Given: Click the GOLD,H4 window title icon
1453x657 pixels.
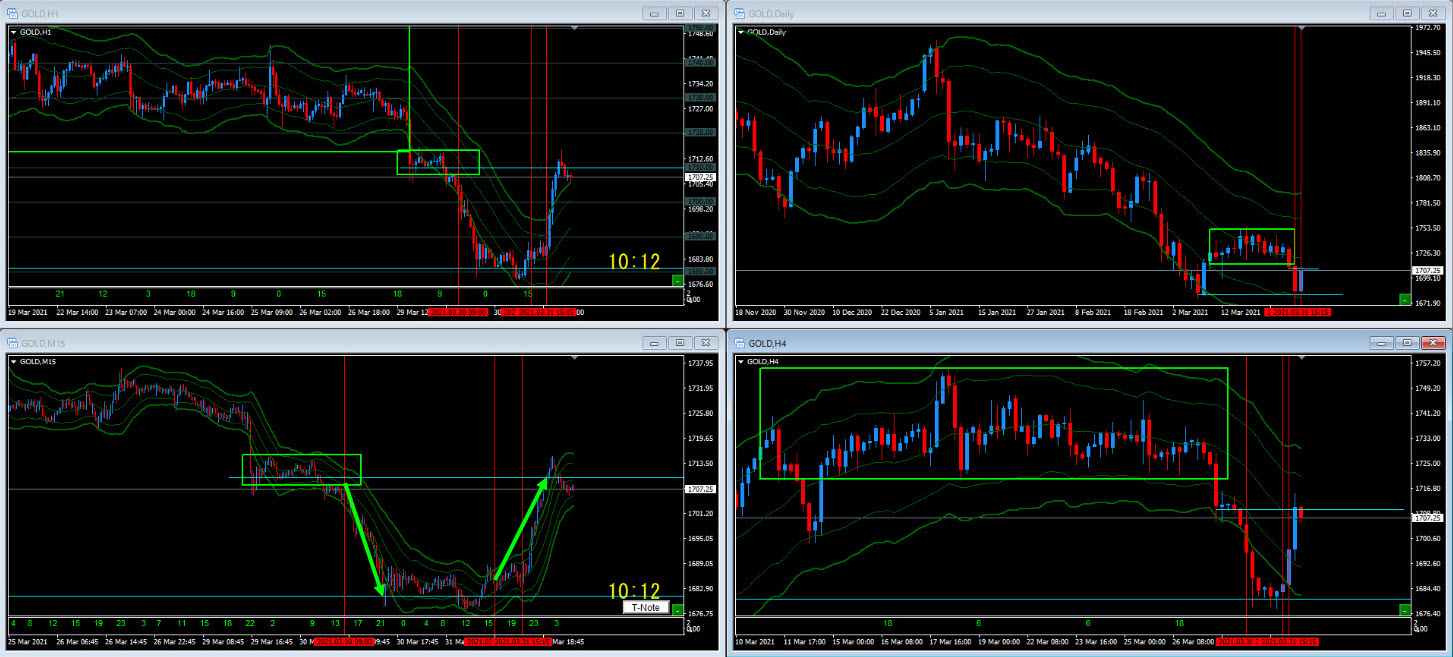Looking at the screenshot, I should point(740,342).
